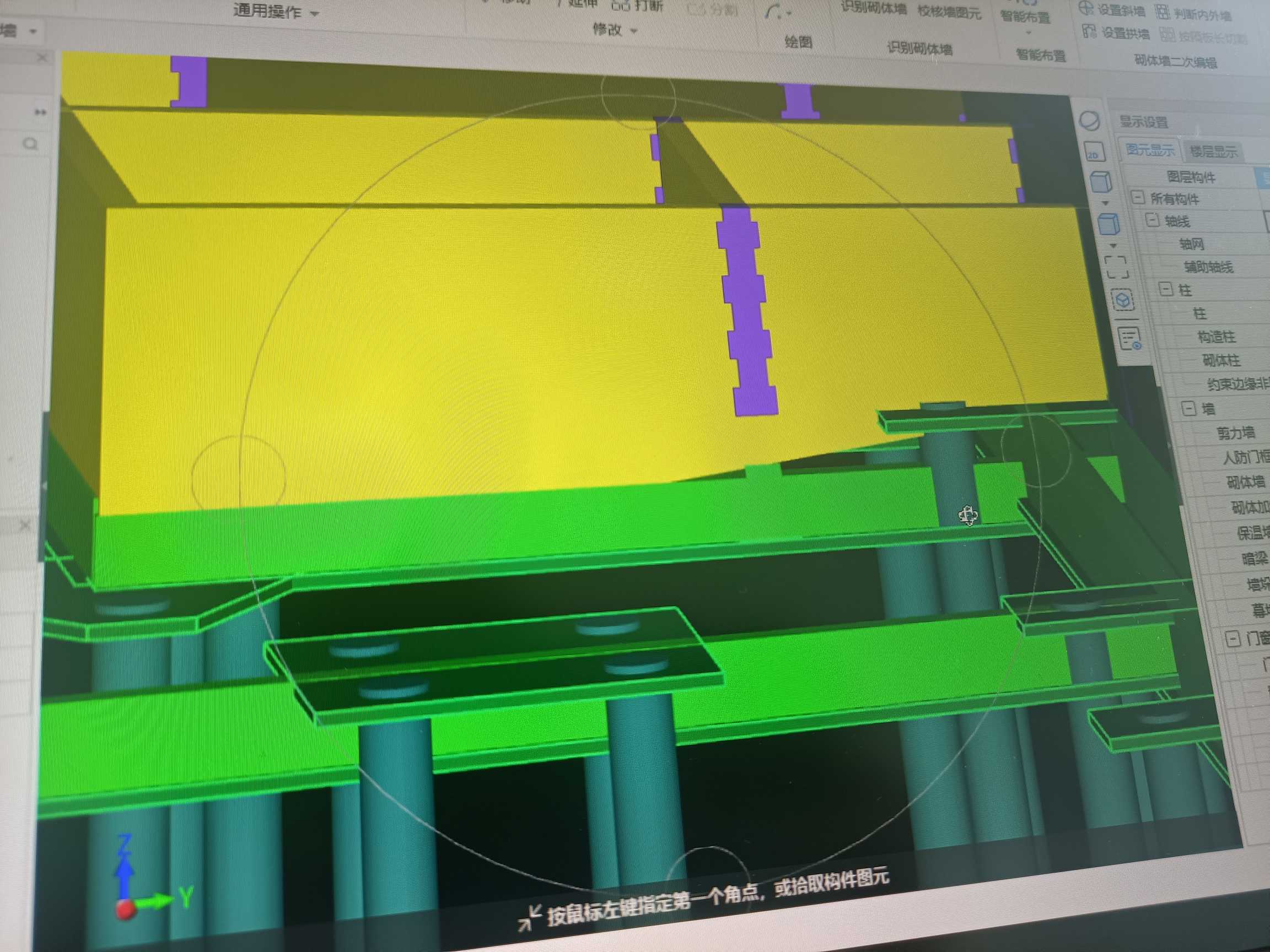Click the arc drawing tool icon

click(773, 11)
